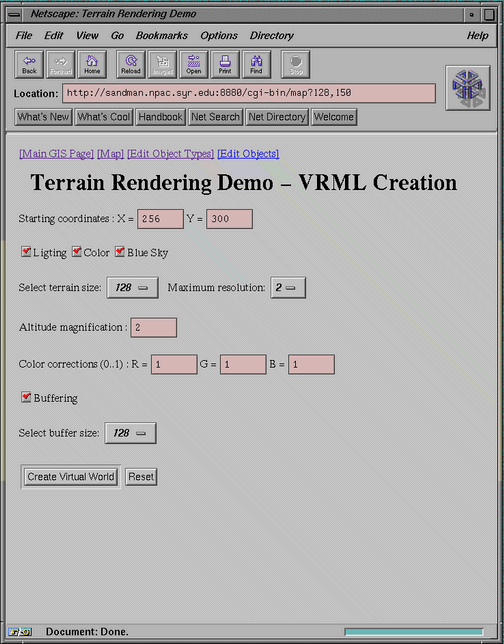The image size is (504, 644).
Task: Open the buffer size dropdown
Action: [x=130, y=433]
